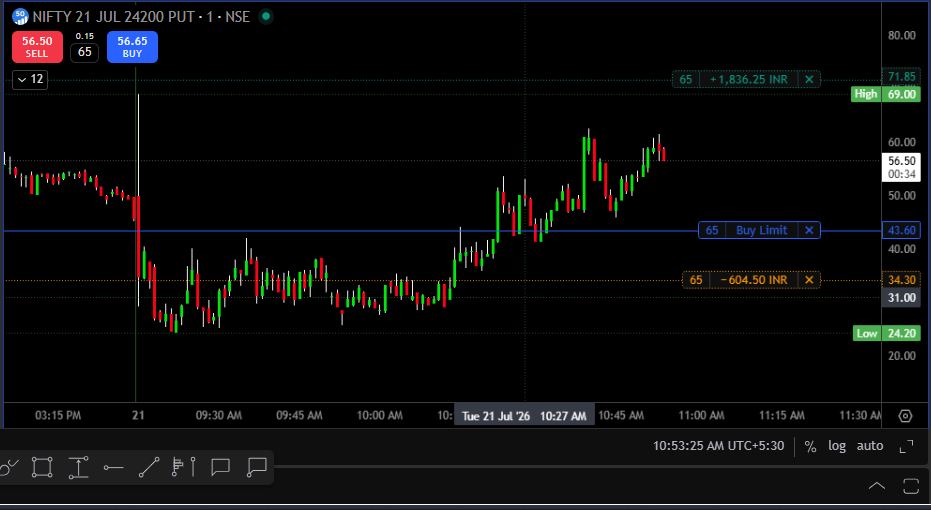Click the High 69.00 price label
The height and width of the screenshot is (510, 931).
coord(886,94)
